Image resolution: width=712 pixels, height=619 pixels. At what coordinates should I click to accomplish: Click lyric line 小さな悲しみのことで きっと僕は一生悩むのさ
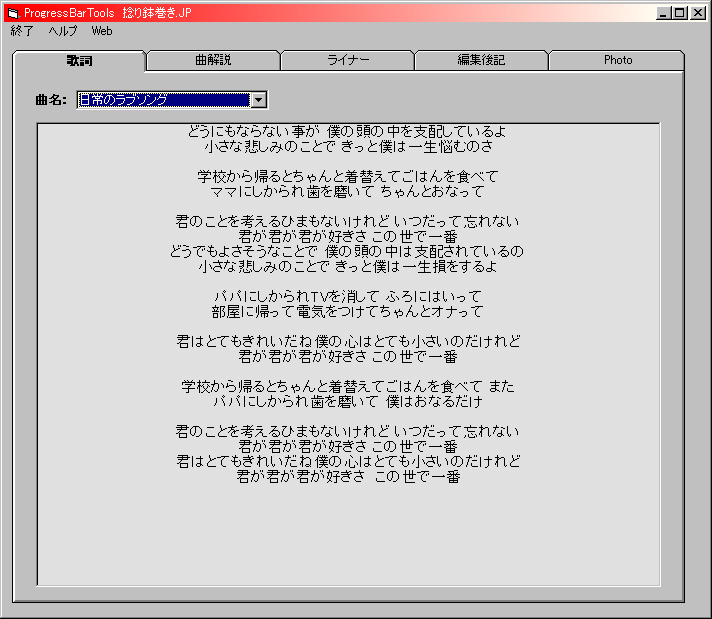tap(348, 146)
